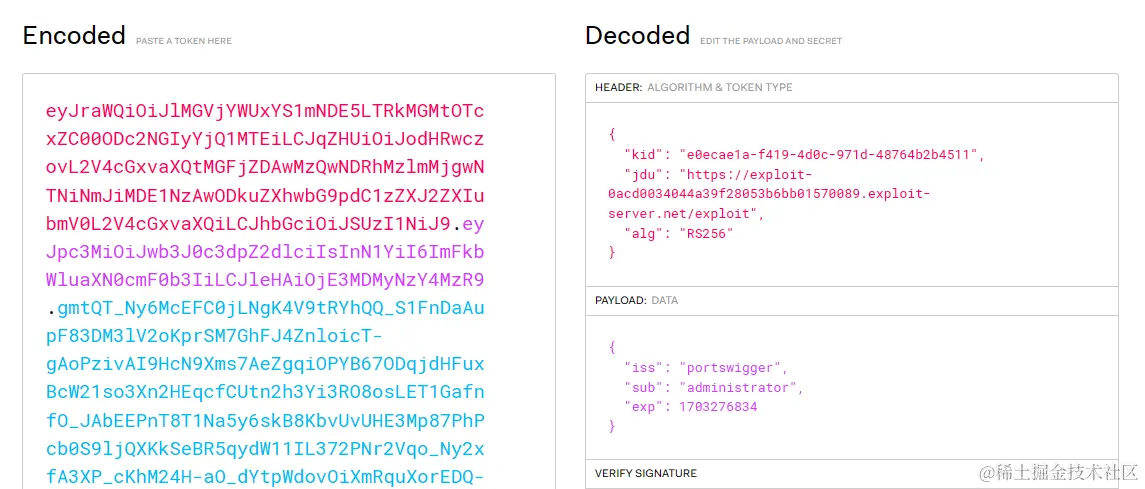Click encoded line starting "eyJraWQiOiJl"

264,112
